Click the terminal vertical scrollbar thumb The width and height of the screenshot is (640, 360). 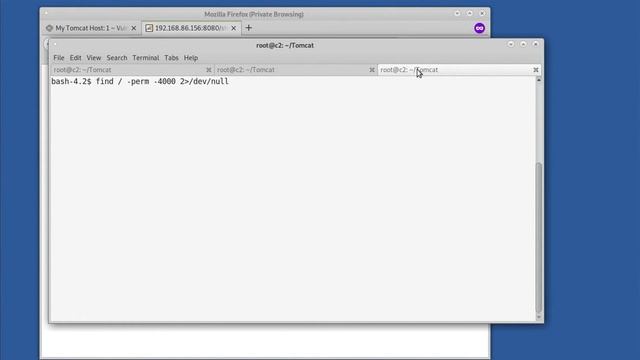539,238
